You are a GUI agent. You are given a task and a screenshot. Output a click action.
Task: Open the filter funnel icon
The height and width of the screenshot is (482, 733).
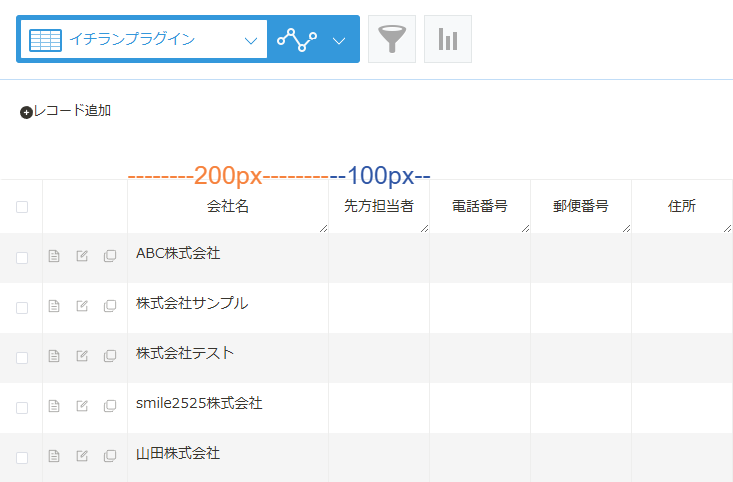pyautogui.click(x=392, y=39)
